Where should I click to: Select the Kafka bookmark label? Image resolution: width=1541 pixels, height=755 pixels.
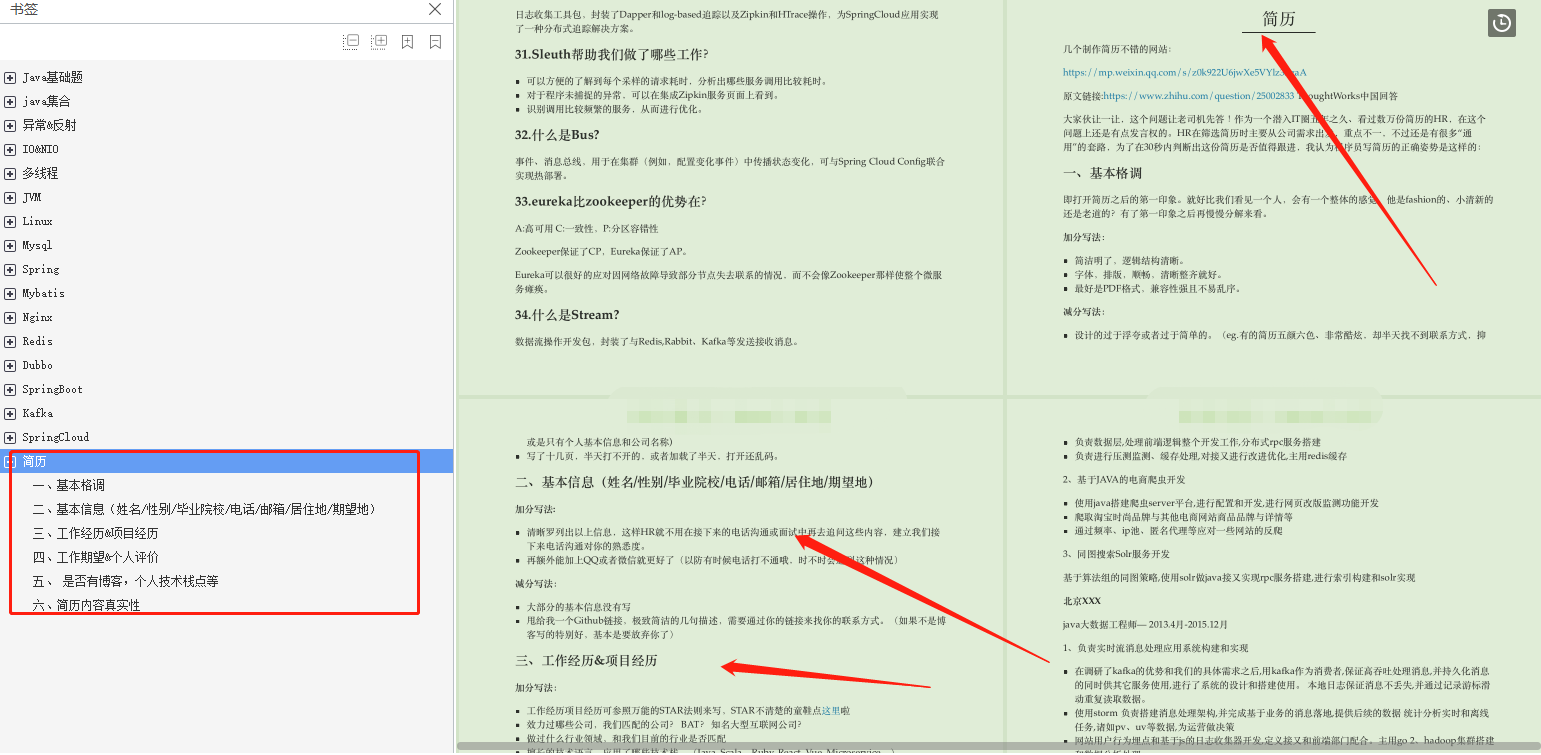tap(38, 413)
